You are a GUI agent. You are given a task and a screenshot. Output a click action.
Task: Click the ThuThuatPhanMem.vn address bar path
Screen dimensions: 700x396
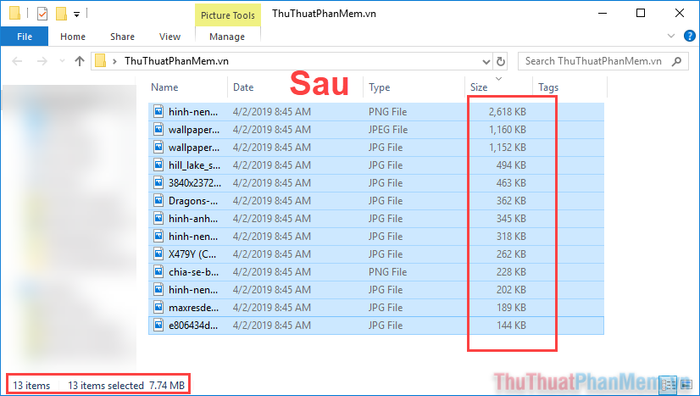click(x=176, y=61)
